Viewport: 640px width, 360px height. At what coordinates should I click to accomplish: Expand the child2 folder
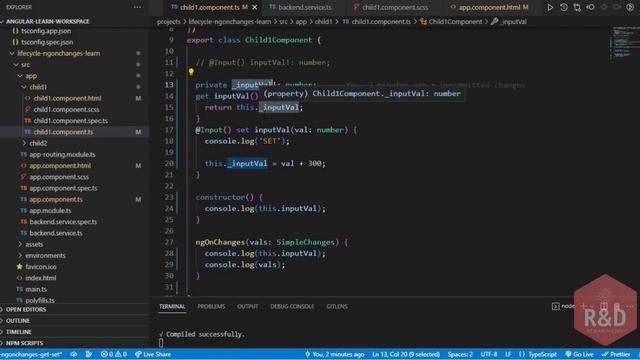click(x=38, y=143)
